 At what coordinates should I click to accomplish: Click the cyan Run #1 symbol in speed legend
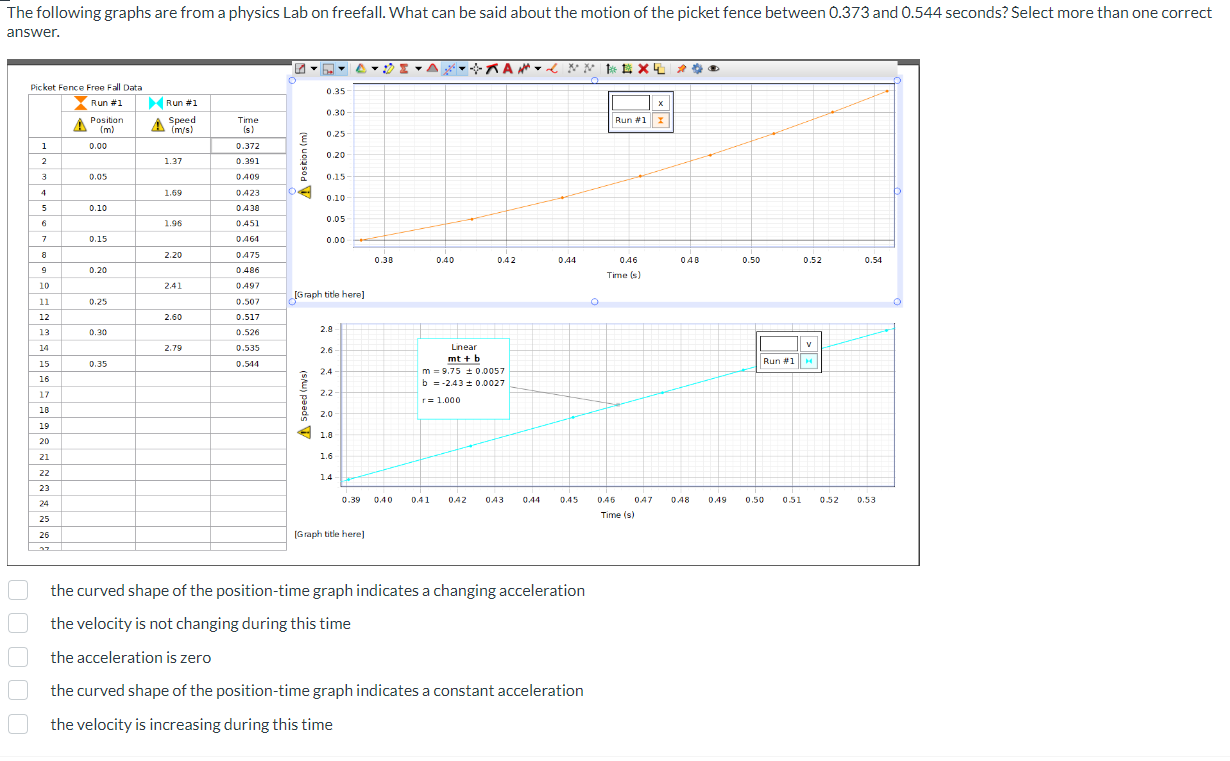(x=808, y=360)
